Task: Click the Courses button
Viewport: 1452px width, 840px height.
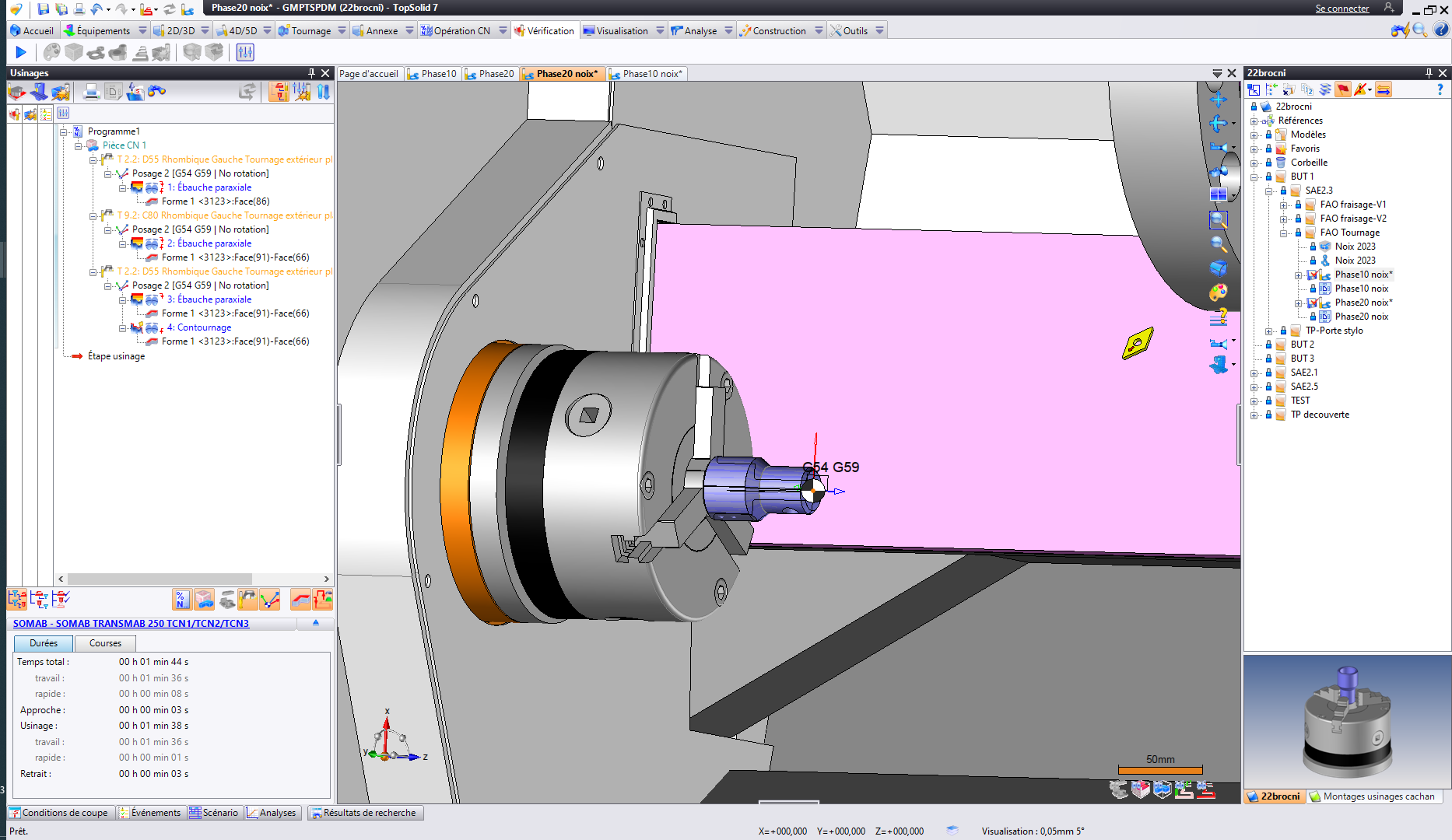Action: 105,643
